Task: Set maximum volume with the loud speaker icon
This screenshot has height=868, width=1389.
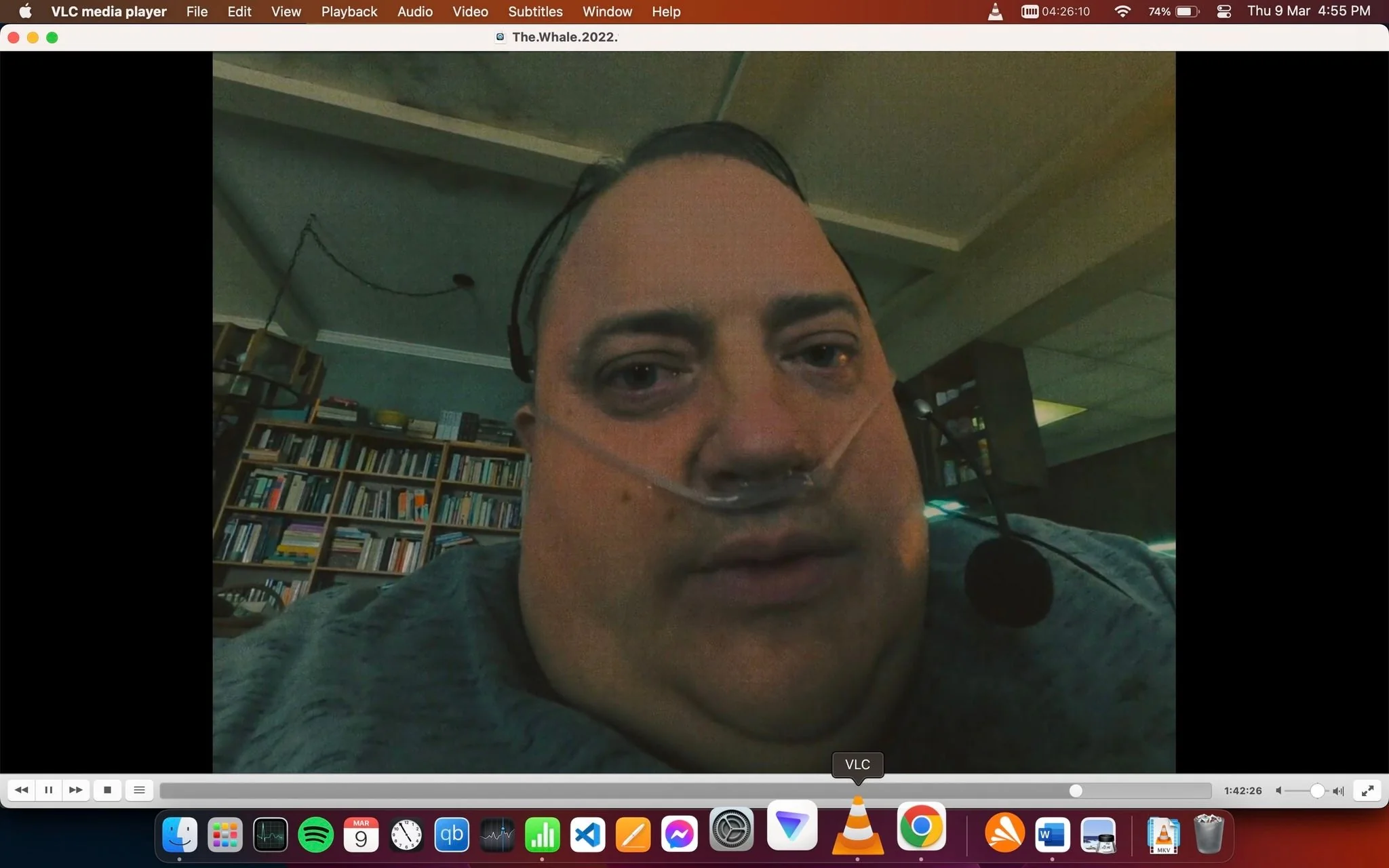Action: pyautogui.click(x=1338, y=791)
